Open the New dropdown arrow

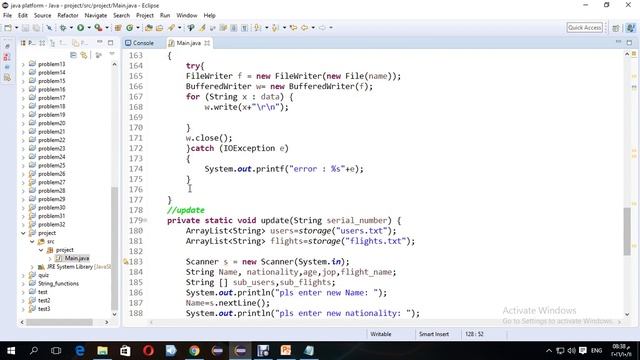[16, 28]
